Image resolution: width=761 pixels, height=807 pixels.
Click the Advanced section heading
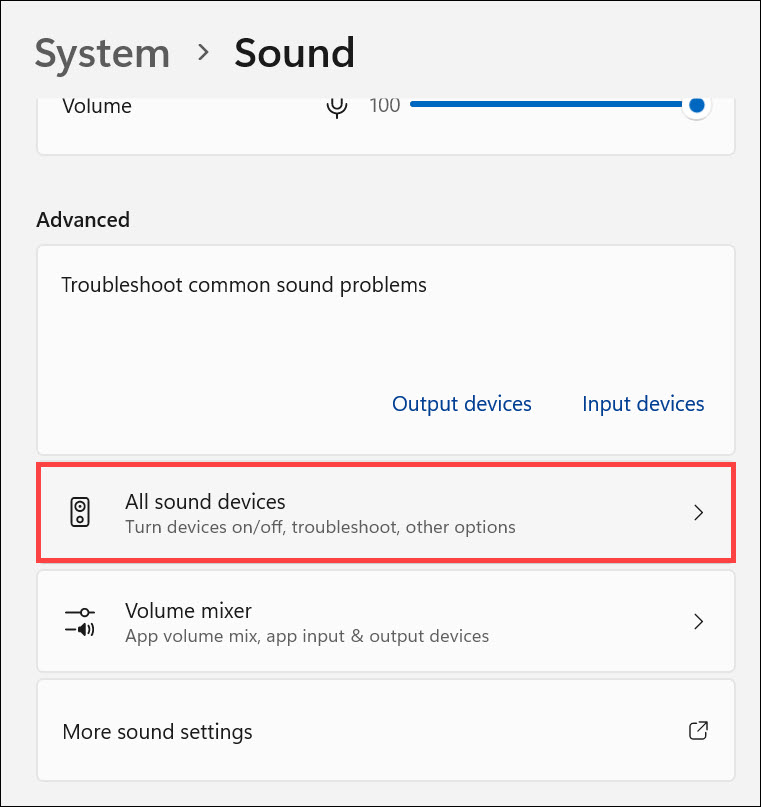[83, 219]
